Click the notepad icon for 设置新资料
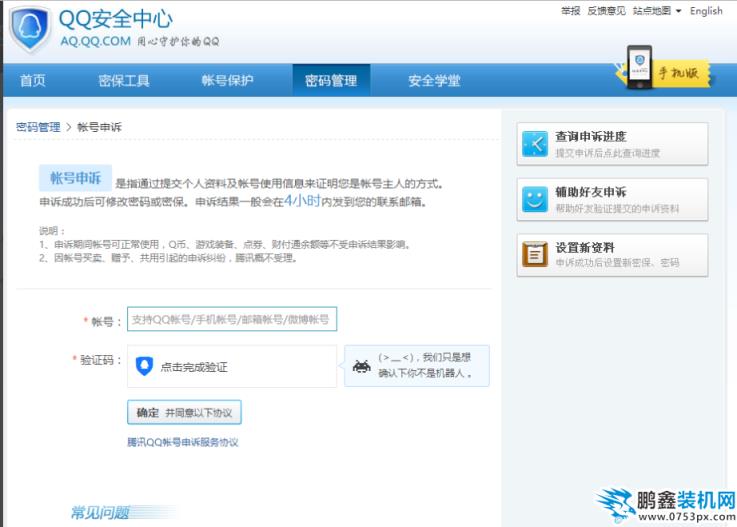 click(535, 254)
